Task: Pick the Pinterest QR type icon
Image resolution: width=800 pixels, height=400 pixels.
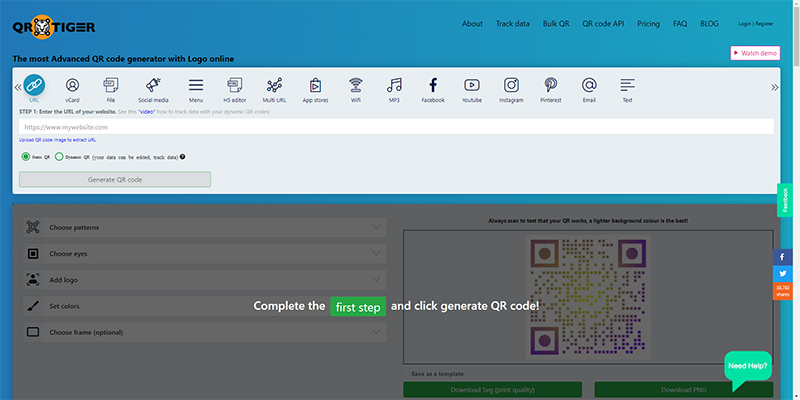Action: (x=551, y=85)
